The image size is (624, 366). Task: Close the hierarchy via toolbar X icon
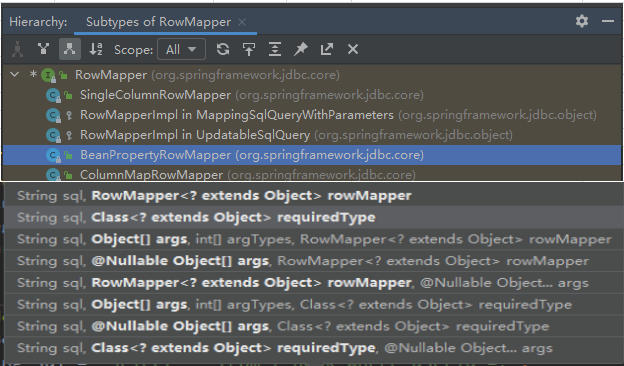tap(353, 49)
